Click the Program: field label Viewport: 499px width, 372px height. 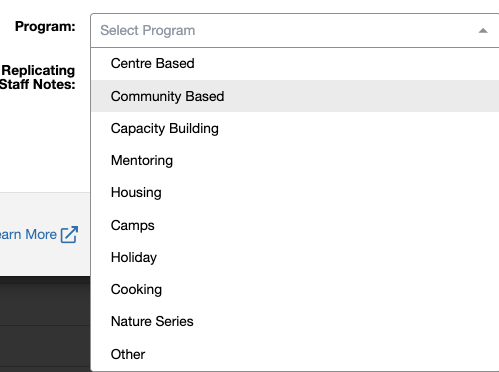[45, 26]
